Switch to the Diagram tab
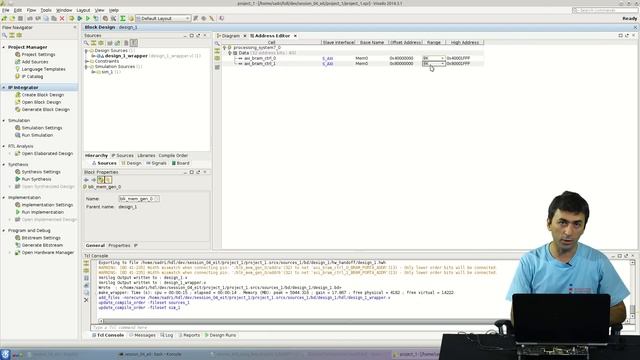The width and height of the screenshot is (640, 360). (x=231, y=36)
